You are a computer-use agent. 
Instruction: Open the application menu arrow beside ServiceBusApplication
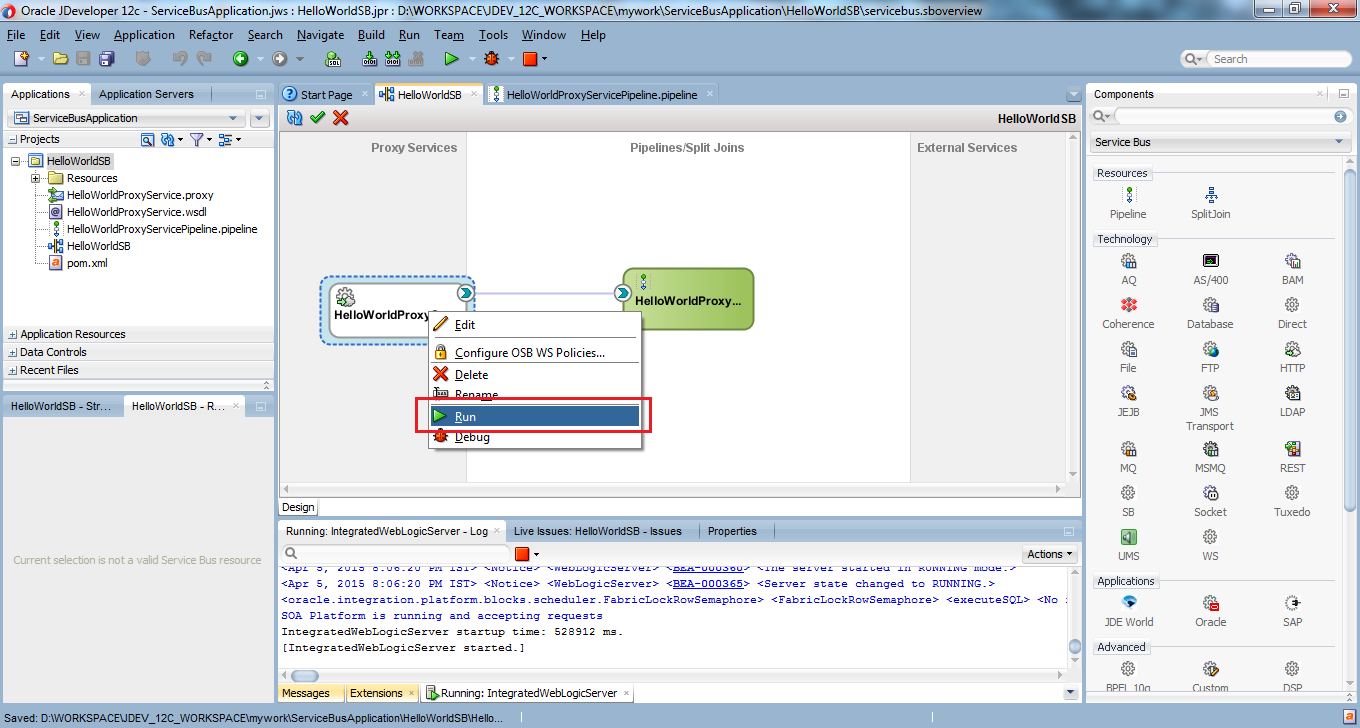260,118
